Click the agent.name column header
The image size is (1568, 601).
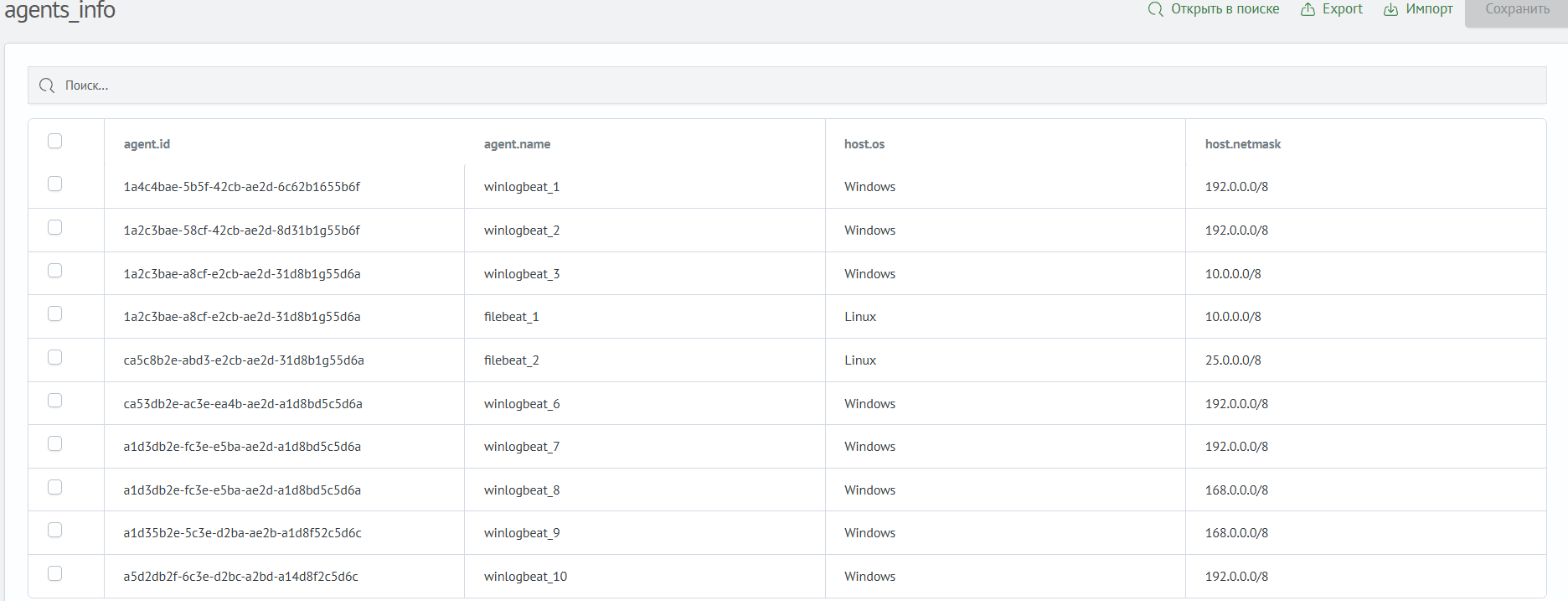[x=517, y=144]
